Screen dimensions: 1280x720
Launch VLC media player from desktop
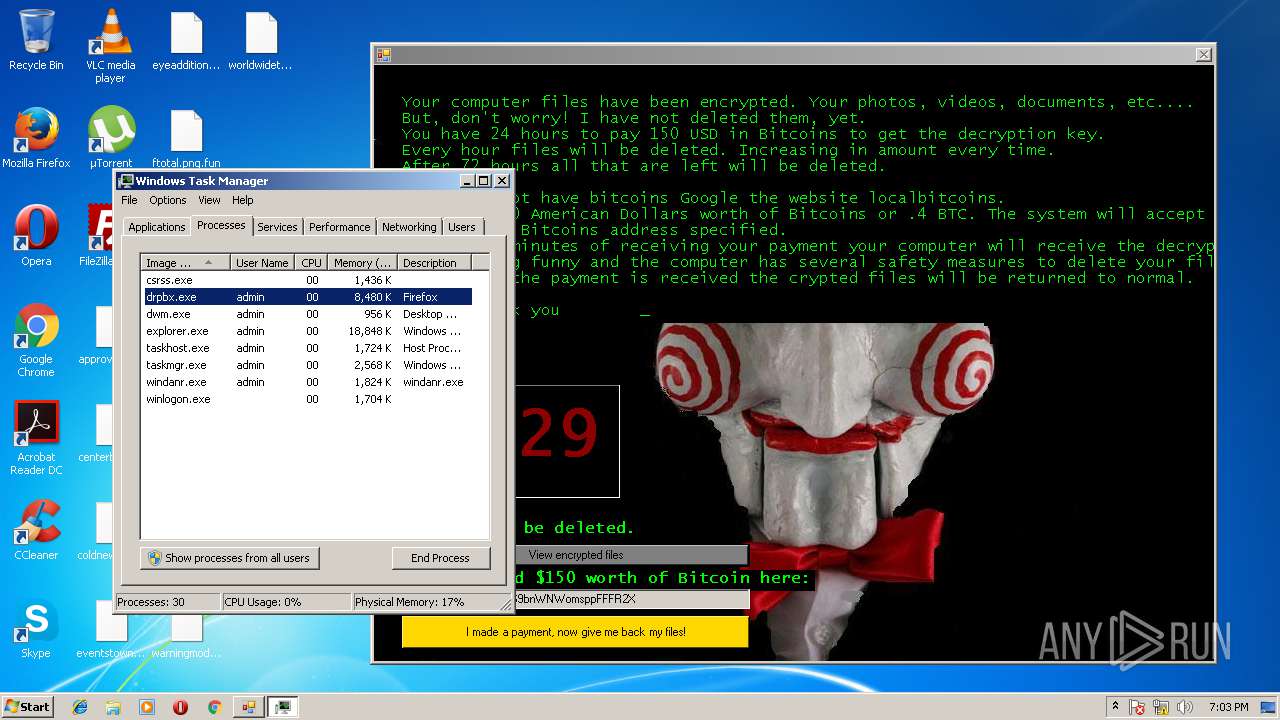pos(111,46)
